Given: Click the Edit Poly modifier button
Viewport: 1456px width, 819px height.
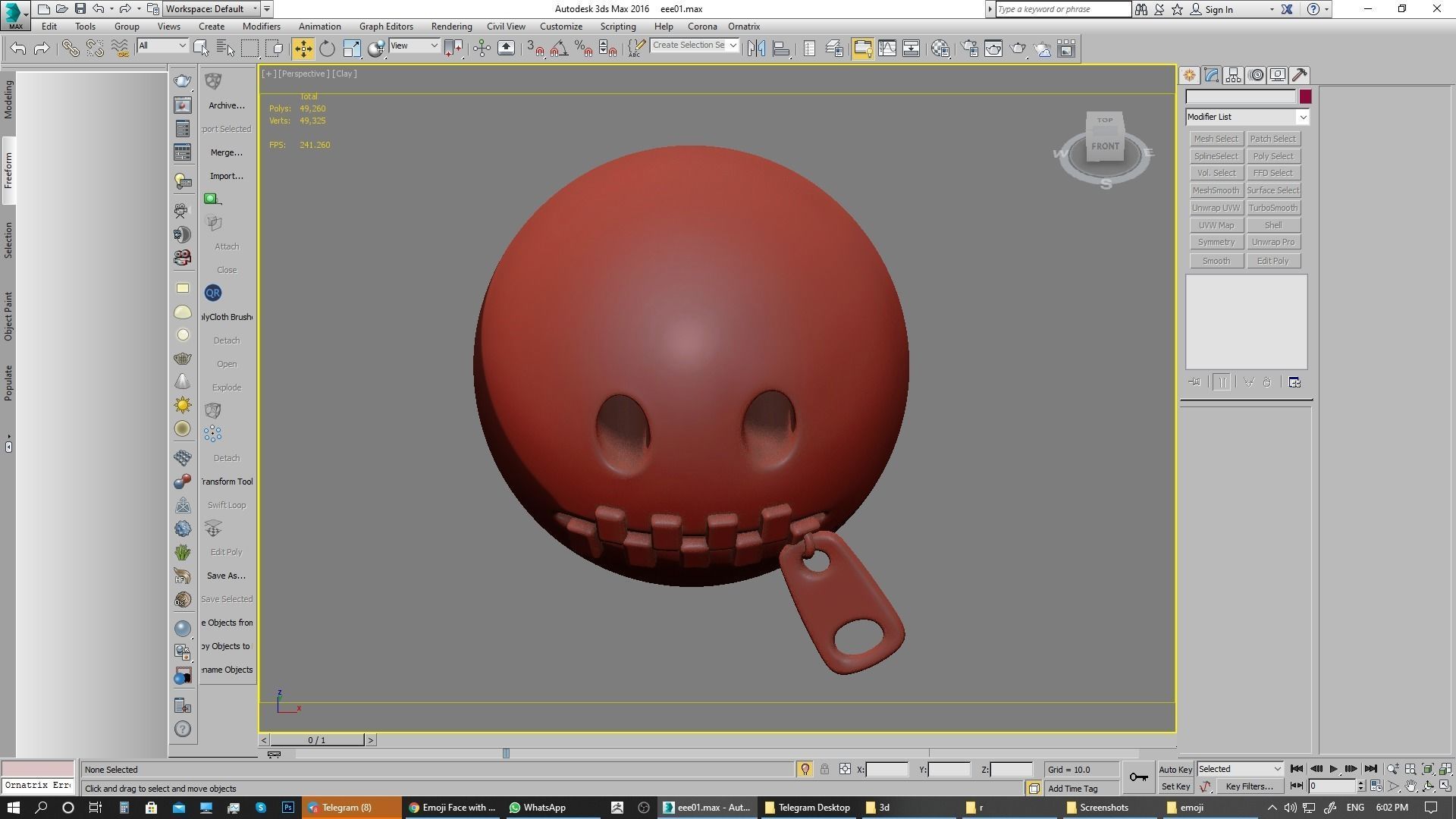Looking at the screenshot, I should 1273,261.
